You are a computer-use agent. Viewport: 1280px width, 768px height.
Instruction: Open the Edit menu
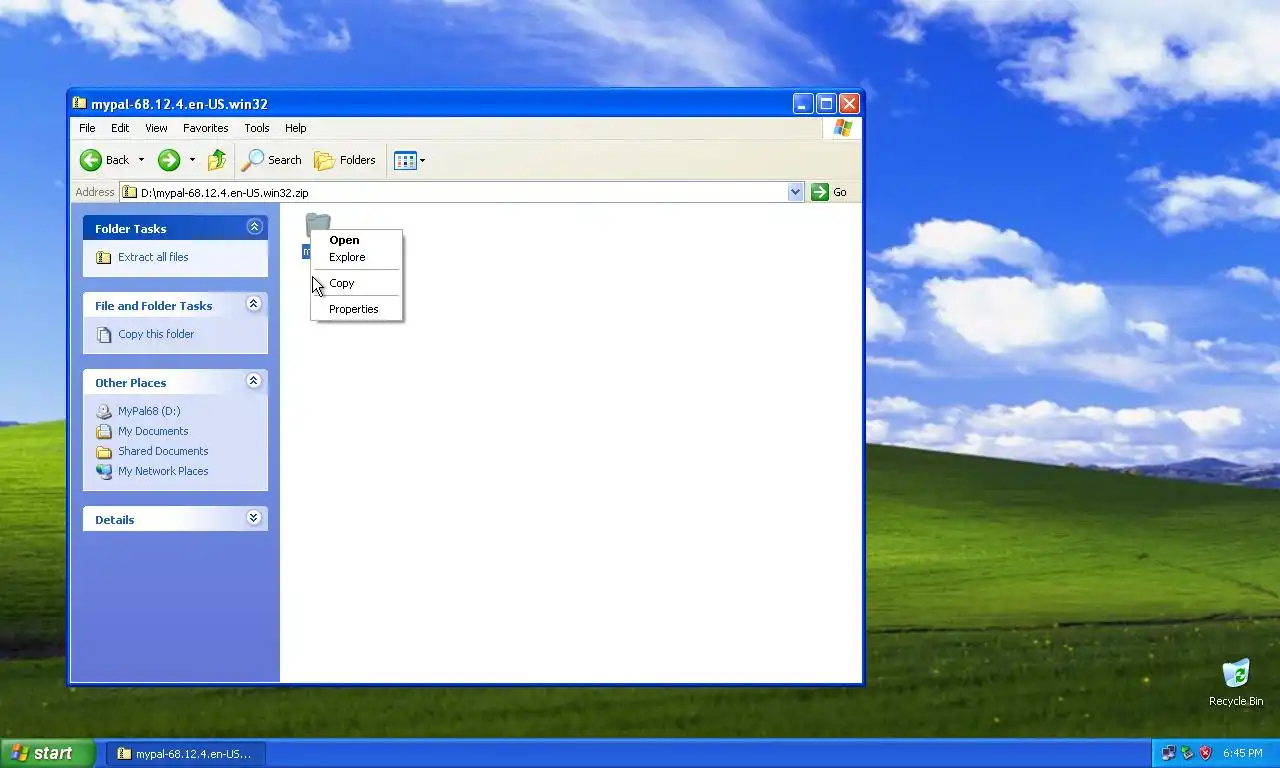tap(120, 128)
